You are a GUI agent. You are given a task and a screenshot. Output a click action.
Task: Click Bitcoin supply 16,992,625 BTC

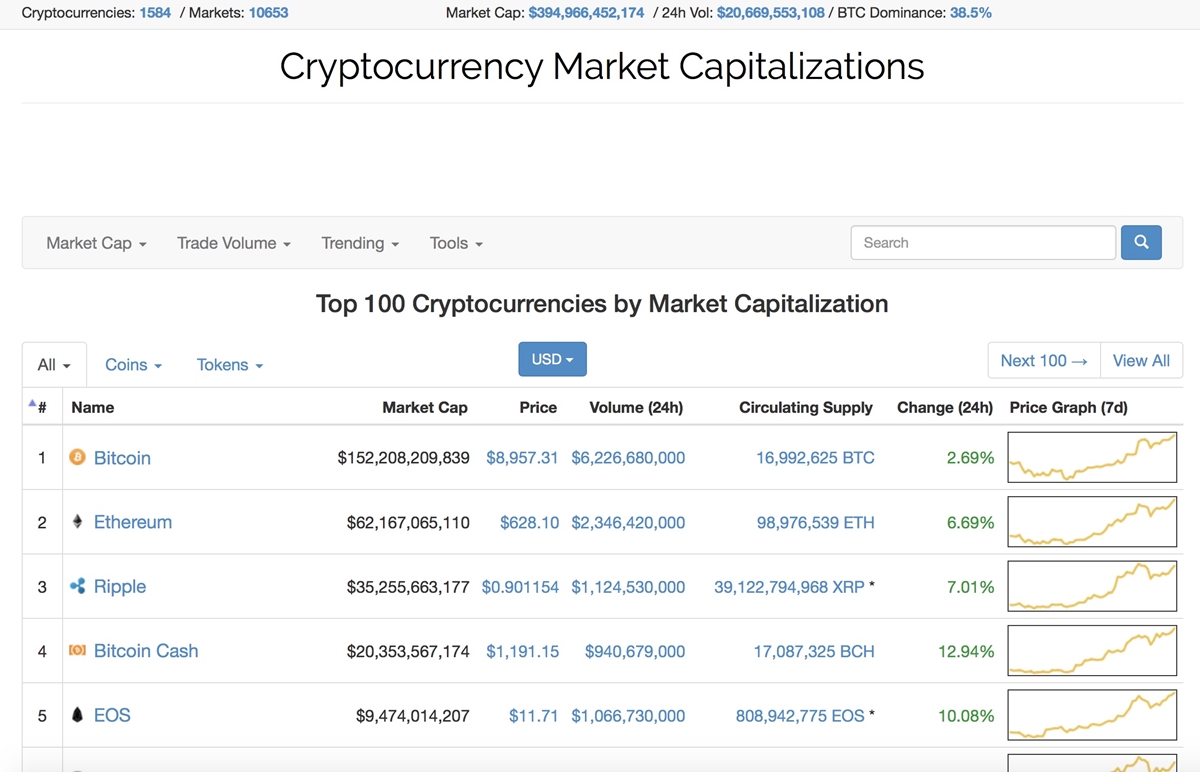point(815,458)
